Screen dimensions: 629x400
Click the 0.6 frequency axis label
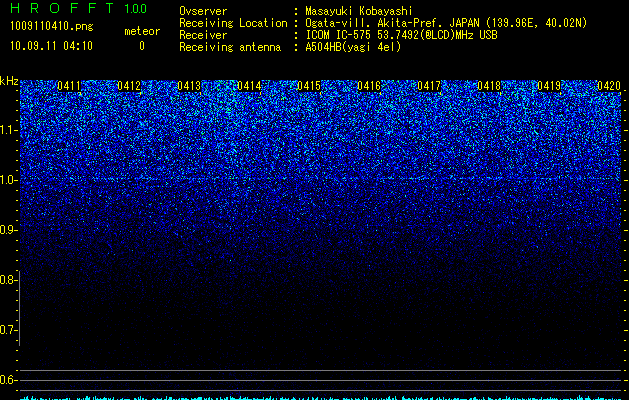point(8,380)
